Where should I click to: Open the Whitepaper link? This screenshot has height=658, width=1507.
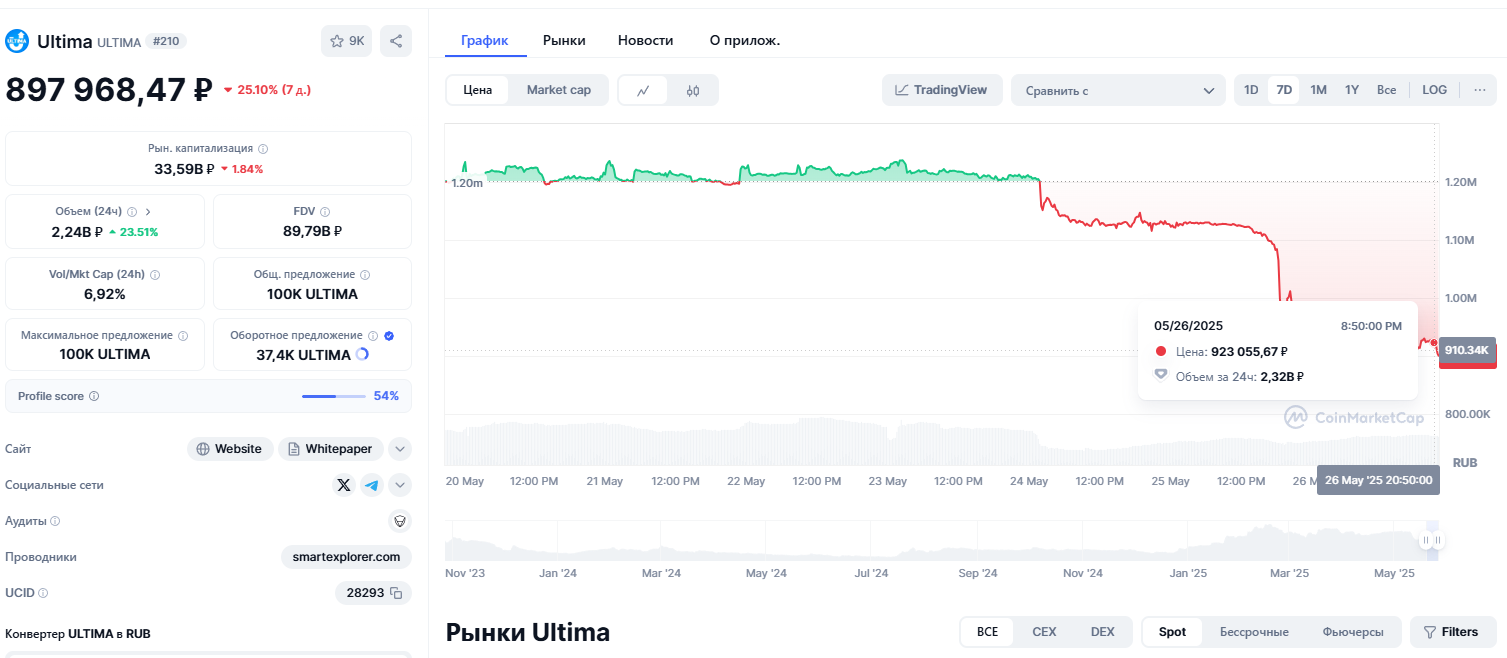pos(330,449)
